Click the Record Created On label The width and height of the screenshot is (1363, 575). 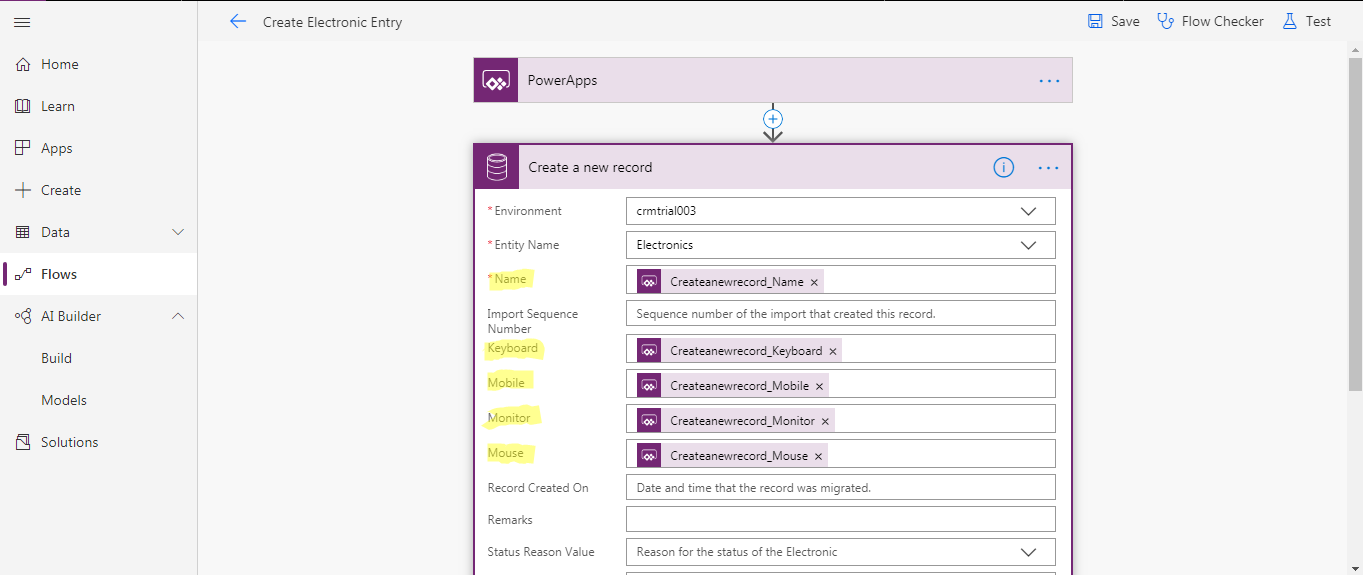538,488
